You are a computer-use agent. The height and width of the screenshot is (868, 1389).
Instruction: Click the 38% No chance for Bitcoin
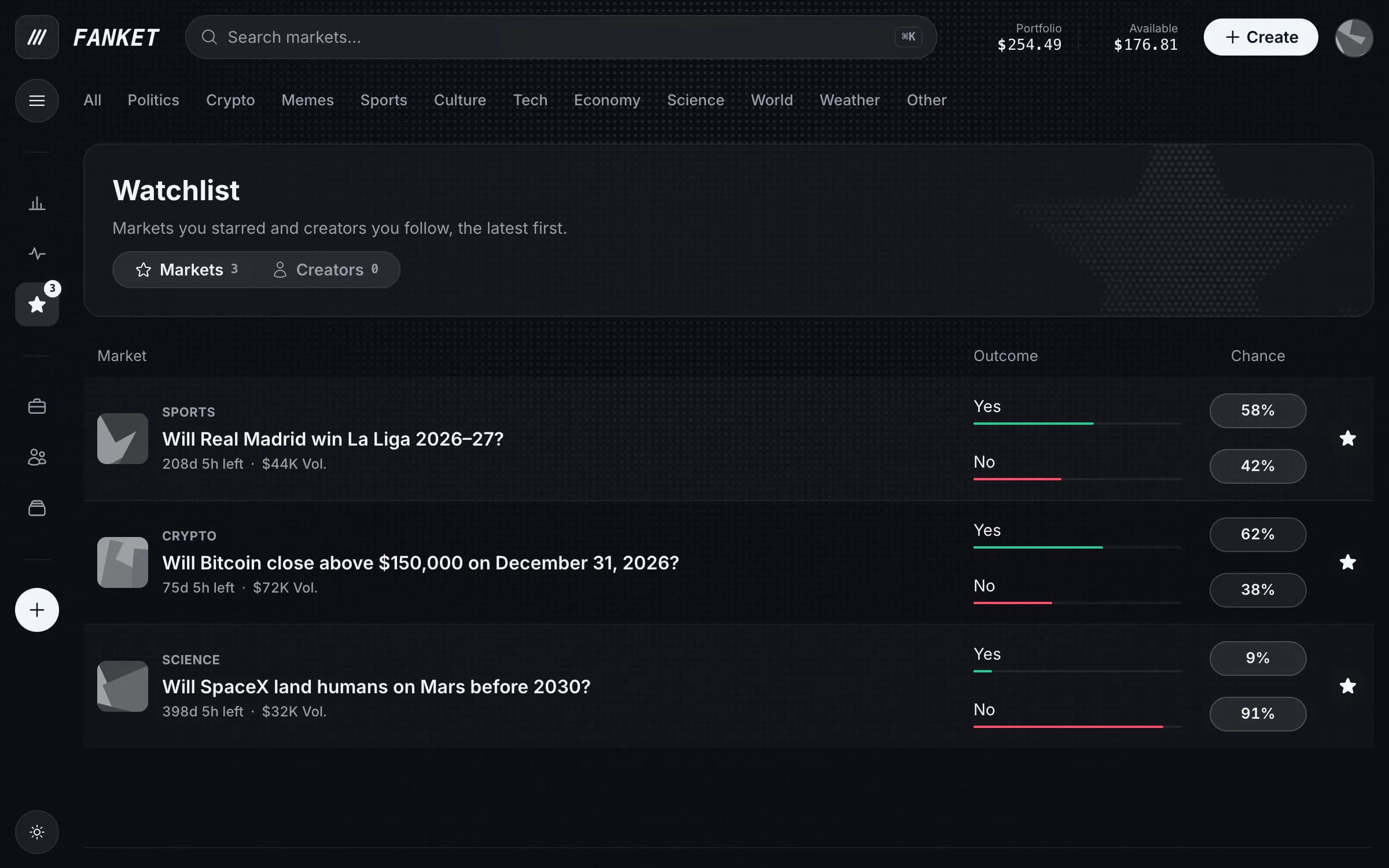tap(1258, 590)
